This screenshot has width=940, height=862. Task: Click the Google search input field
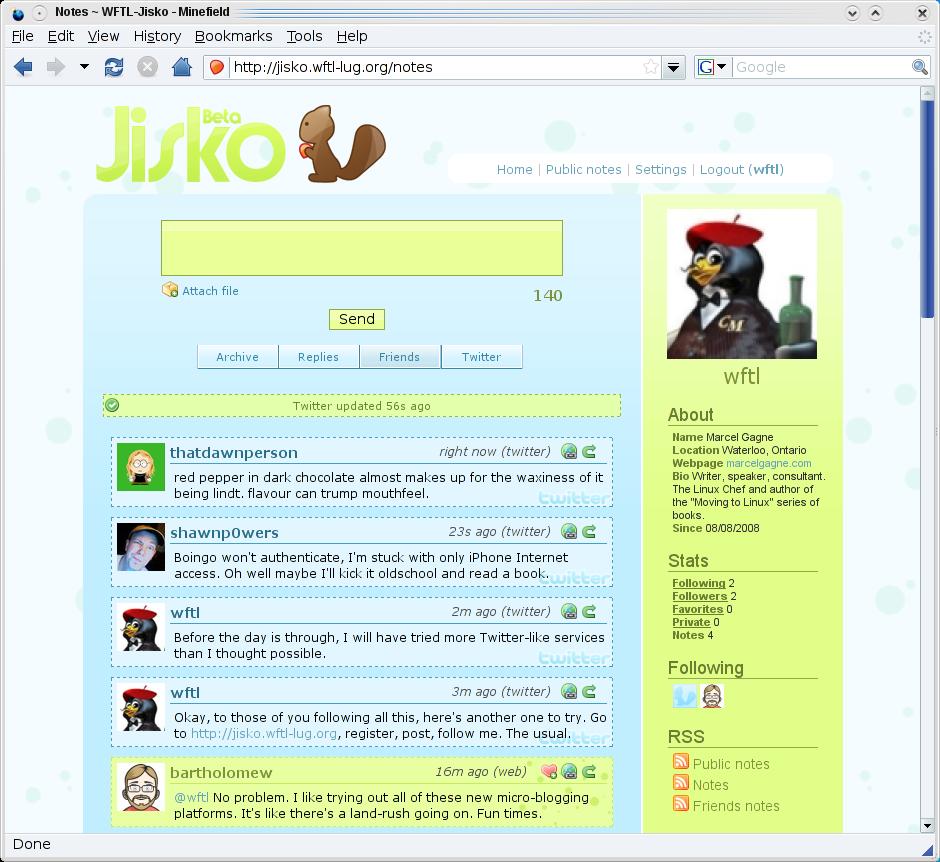(821, 67)
